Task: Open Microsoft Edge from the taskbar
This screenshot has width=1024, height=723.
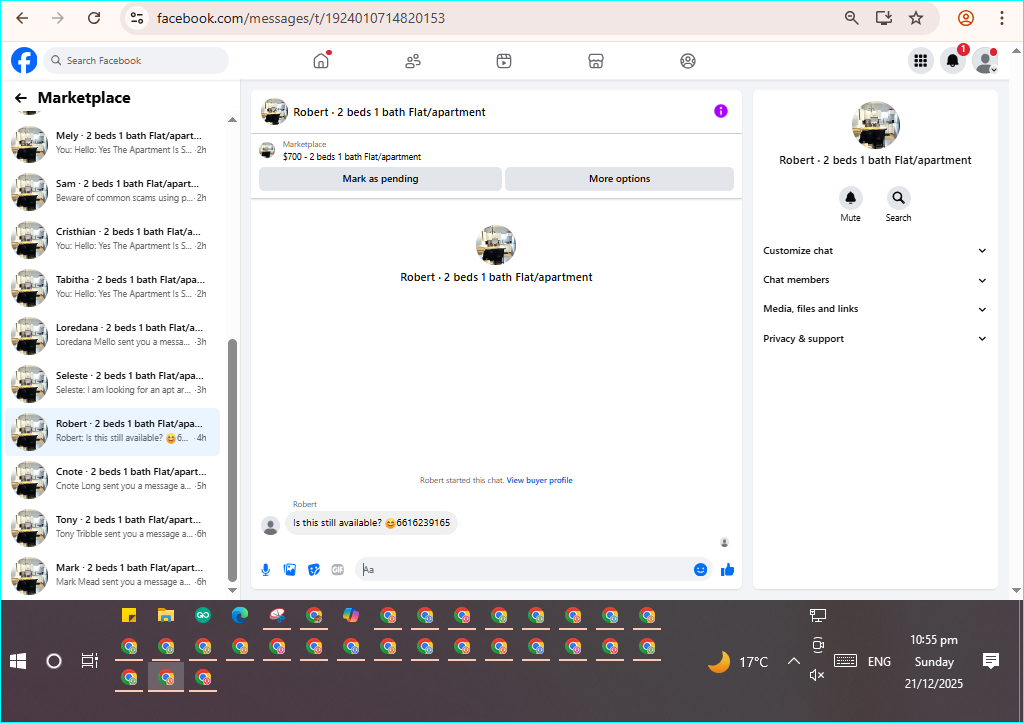Action: click(x=240, y=615)
